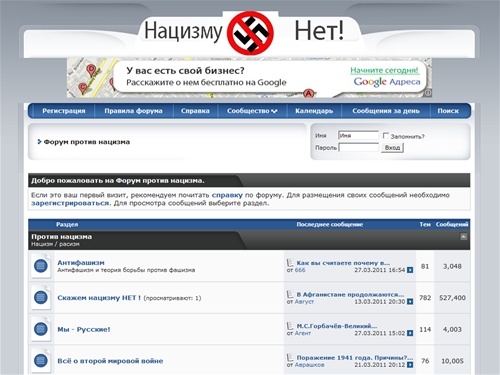
Task: Go to last post arrow dated 27.03.2011 16:54
Action: (410, 270)
